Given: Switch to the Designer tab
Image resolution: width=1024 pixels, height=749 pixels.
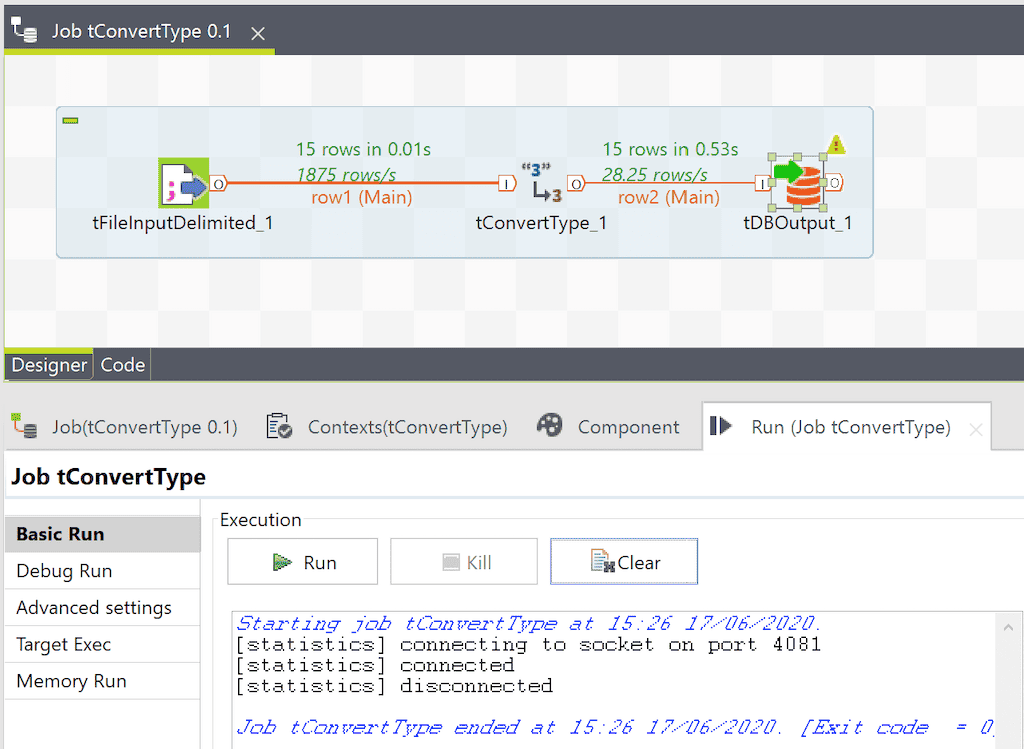Looking at the screenshot, I should click(48, 365).
